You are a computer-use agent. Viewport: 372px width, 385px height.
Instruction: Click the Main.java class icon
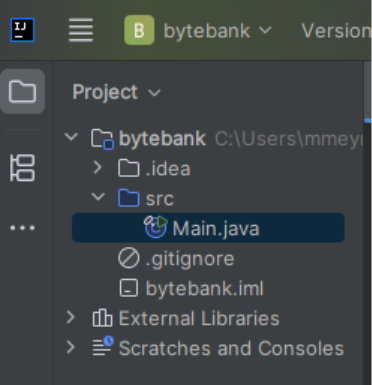156,227
